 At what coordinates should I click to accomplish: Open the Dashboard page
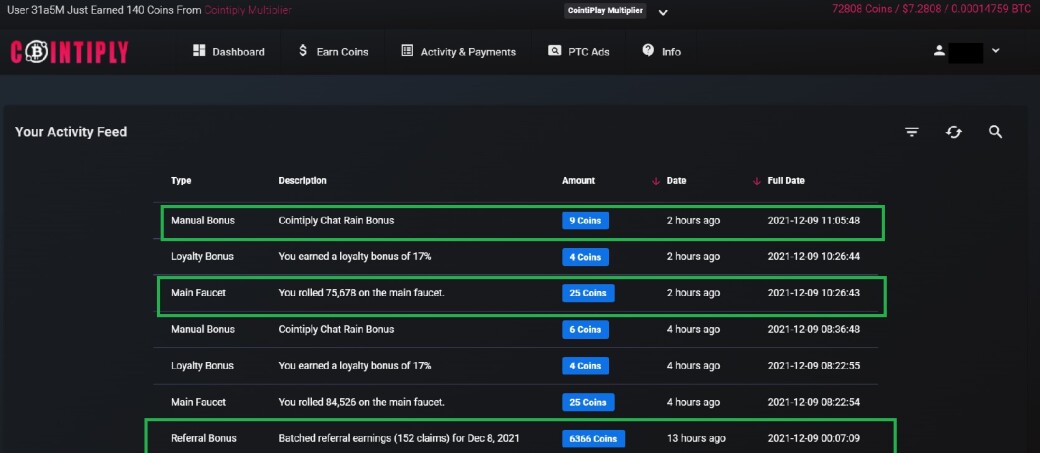[228, 52]
